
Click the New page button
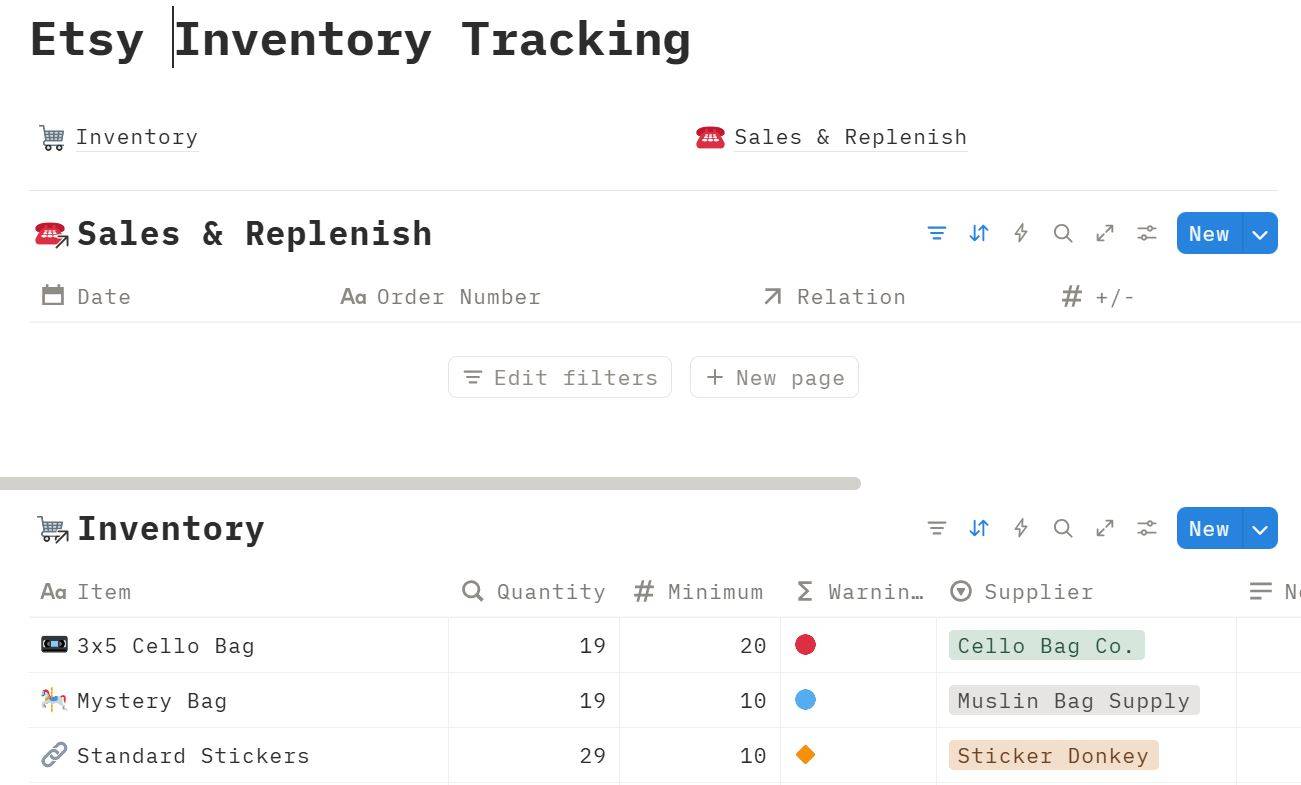tap(775, 378)
